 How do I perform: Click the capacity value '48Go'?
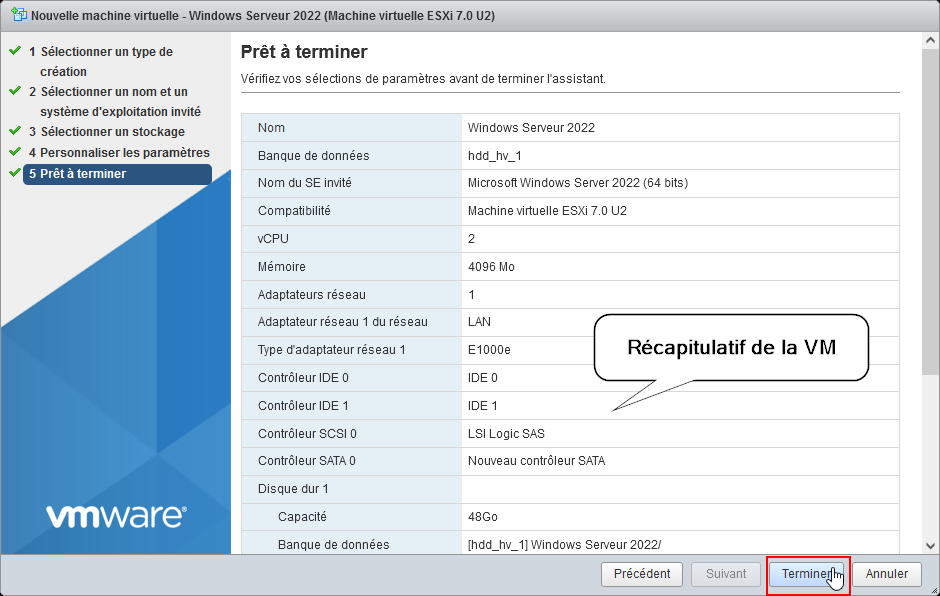point(483,517)
